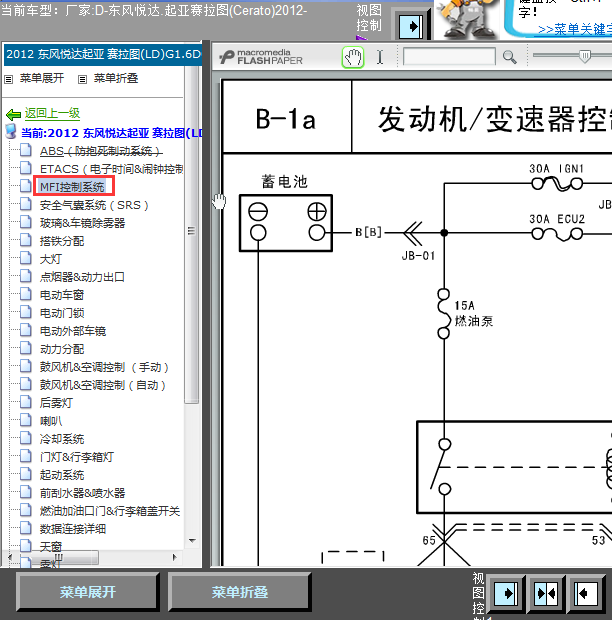Open 玻璃&车镜除雾器 tree item
612x626 pixels.
(x=82, y=223)
